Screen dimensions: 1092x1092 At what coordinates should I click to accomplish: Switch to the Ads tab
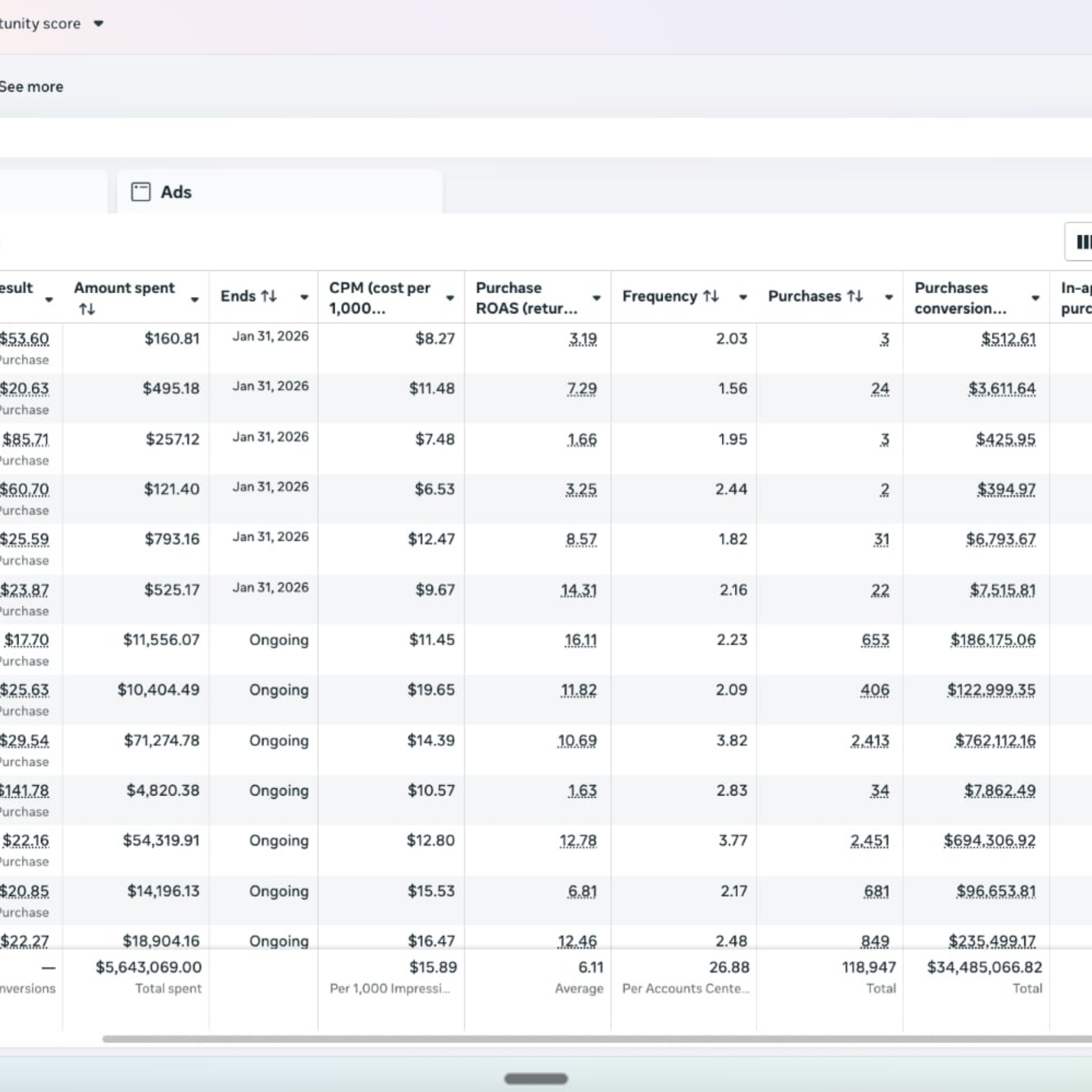tap(176, 192)
